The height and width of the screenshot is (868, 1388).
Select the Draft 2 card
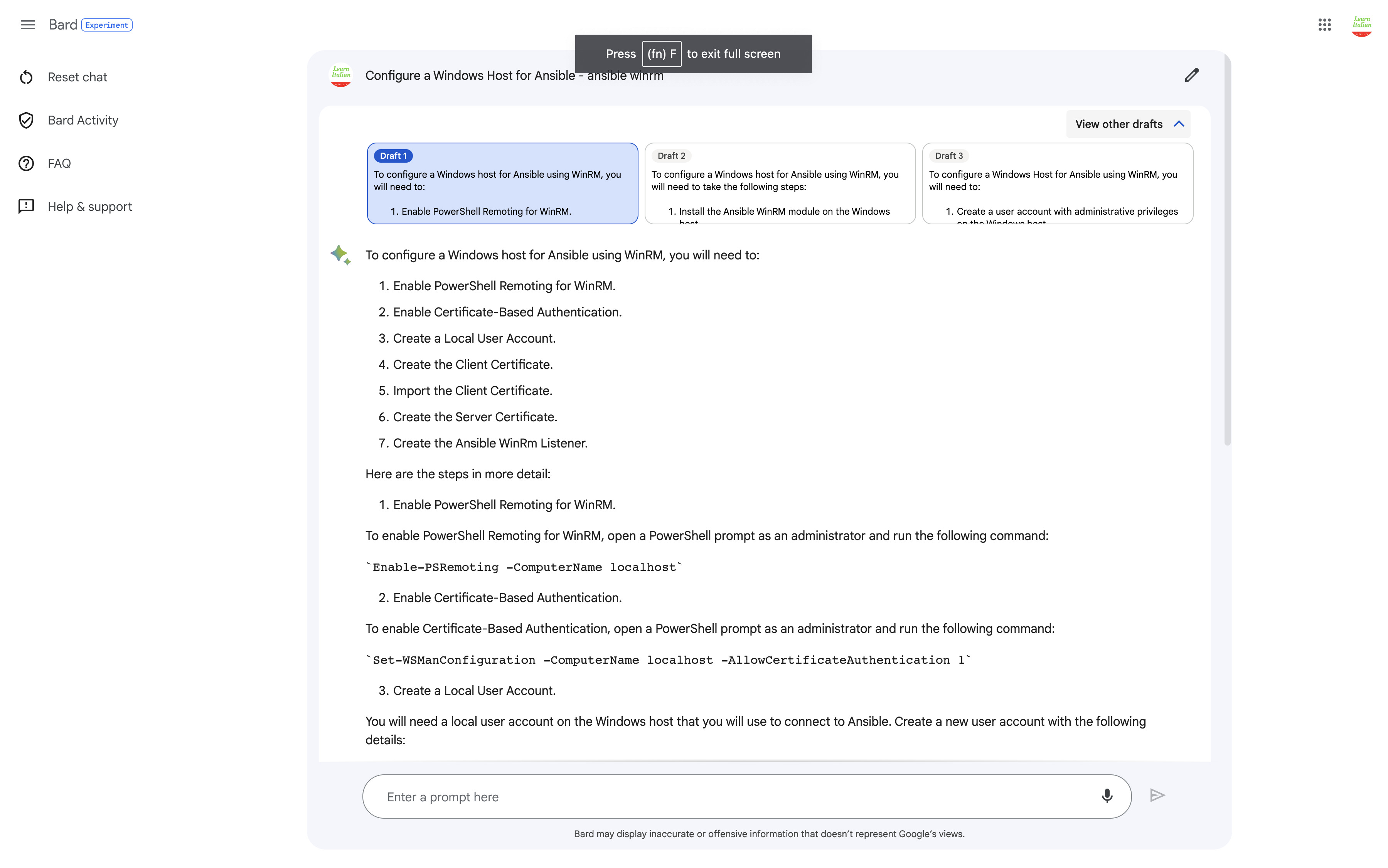(x=780, y=183)
